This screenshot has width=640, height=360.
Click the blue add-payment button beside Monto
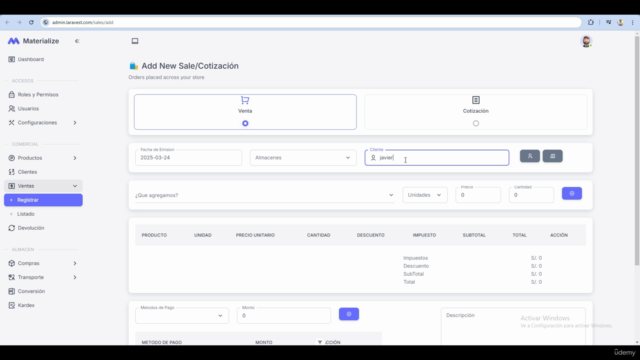tap(349, 314)
